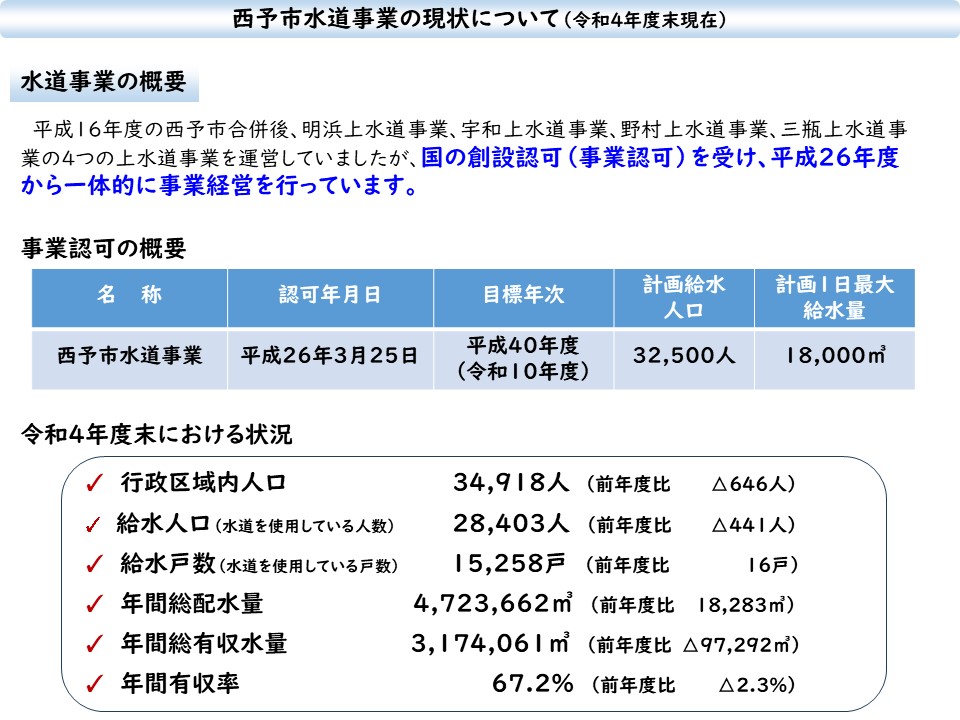This screenshot has height=720, width=960.
Task: Select the 給水戸数 label
Action: tap(168, 563)
